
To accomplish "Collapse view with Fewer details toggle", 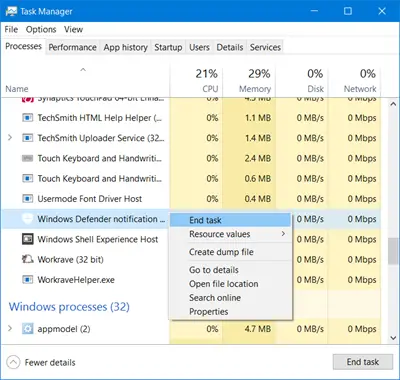I will (x=13, y=362).
